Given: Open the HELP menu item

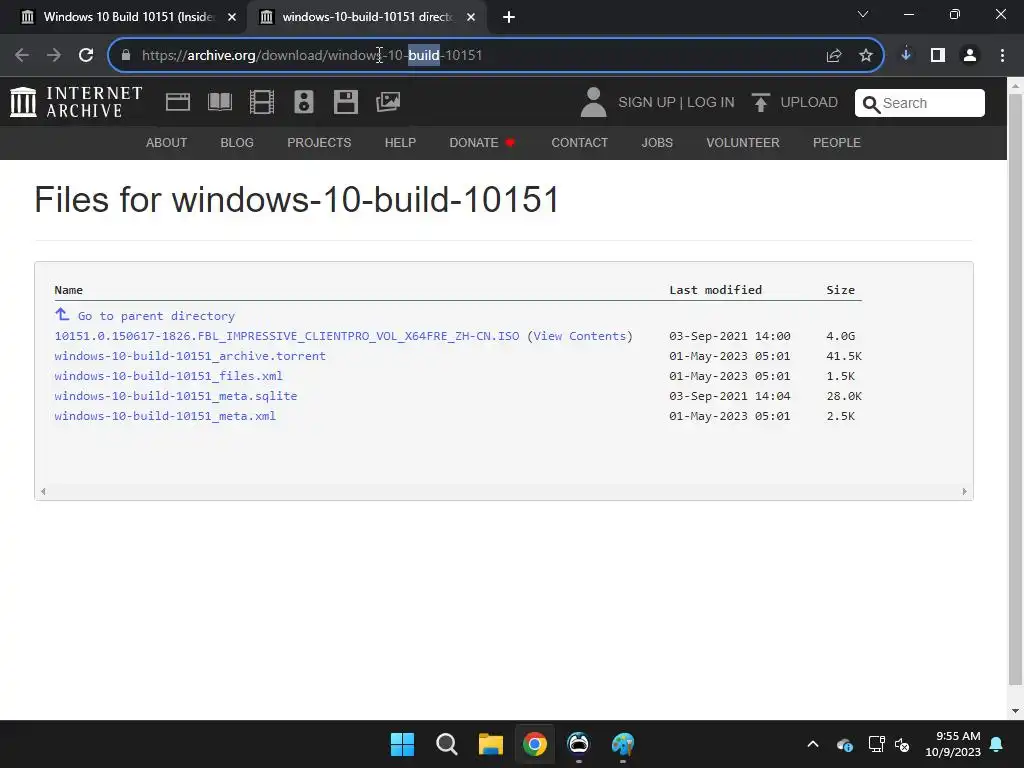Looking at the screenshot, I should 400,142.
